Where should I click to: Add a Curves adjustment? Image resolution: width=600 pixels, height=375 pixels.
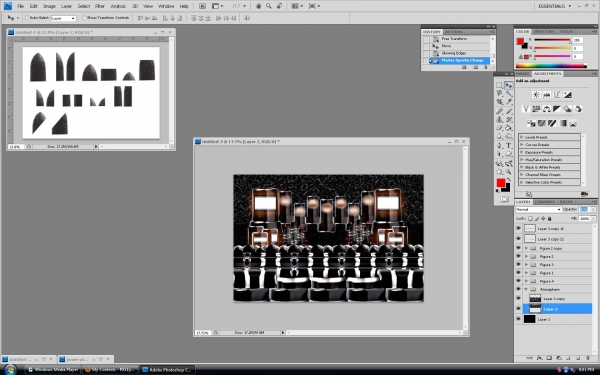coord(557,95)
